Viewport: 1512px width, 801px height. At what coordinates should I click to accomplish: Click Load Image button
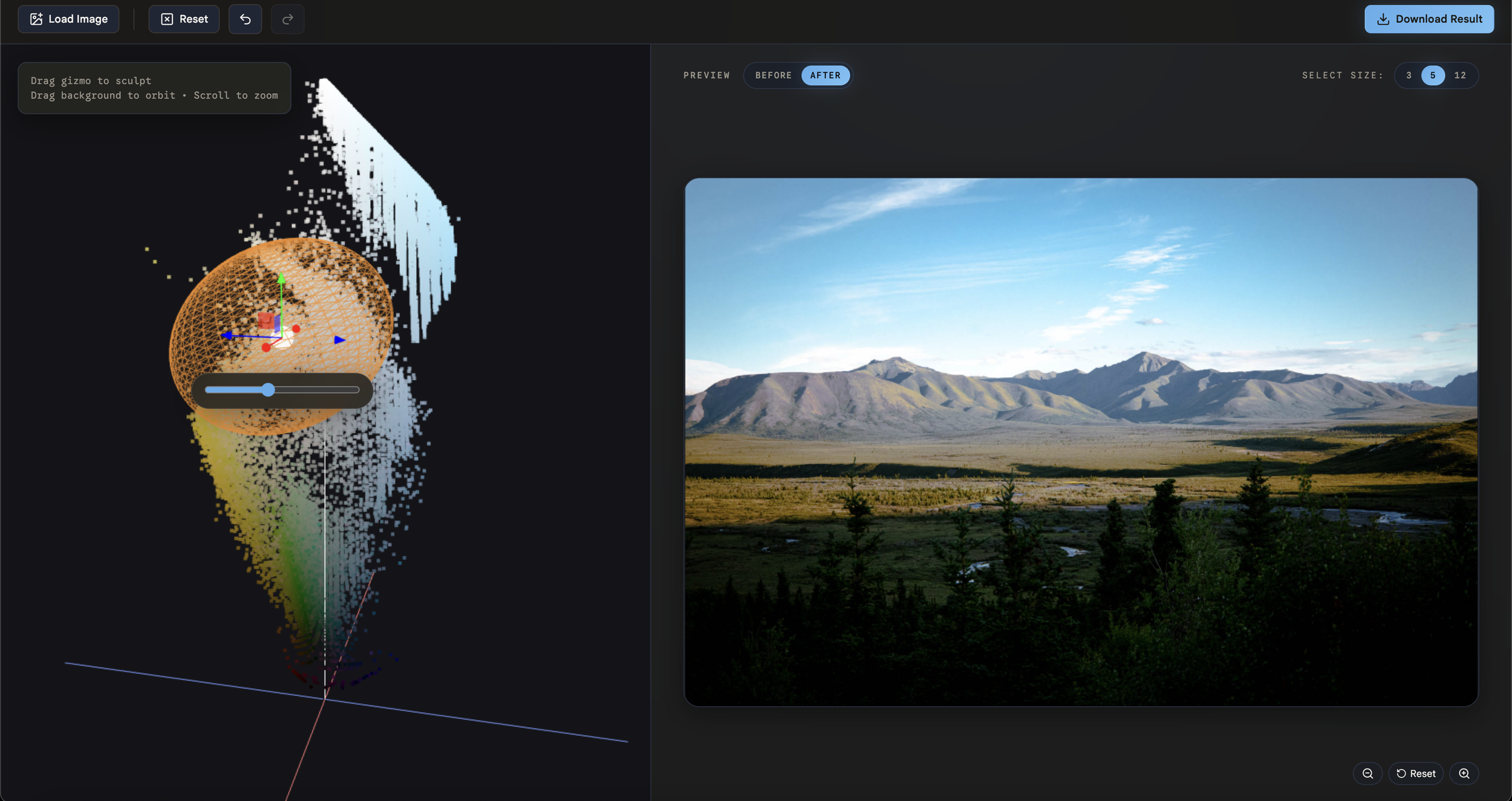[68, 19]
